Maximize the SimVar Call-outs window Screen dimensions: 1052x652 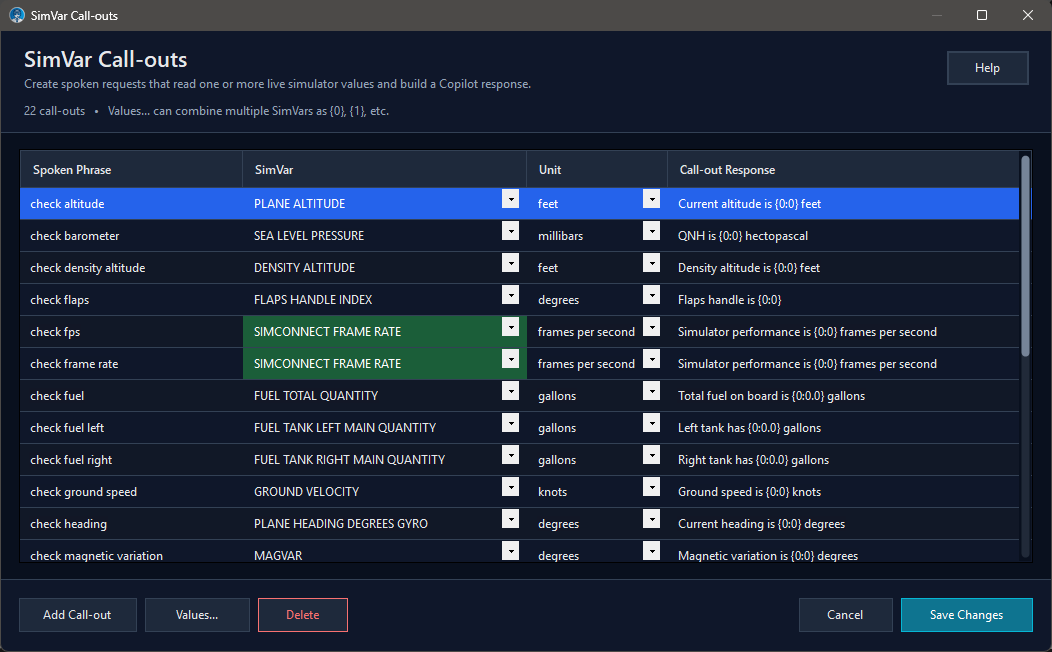coord(982,15)
